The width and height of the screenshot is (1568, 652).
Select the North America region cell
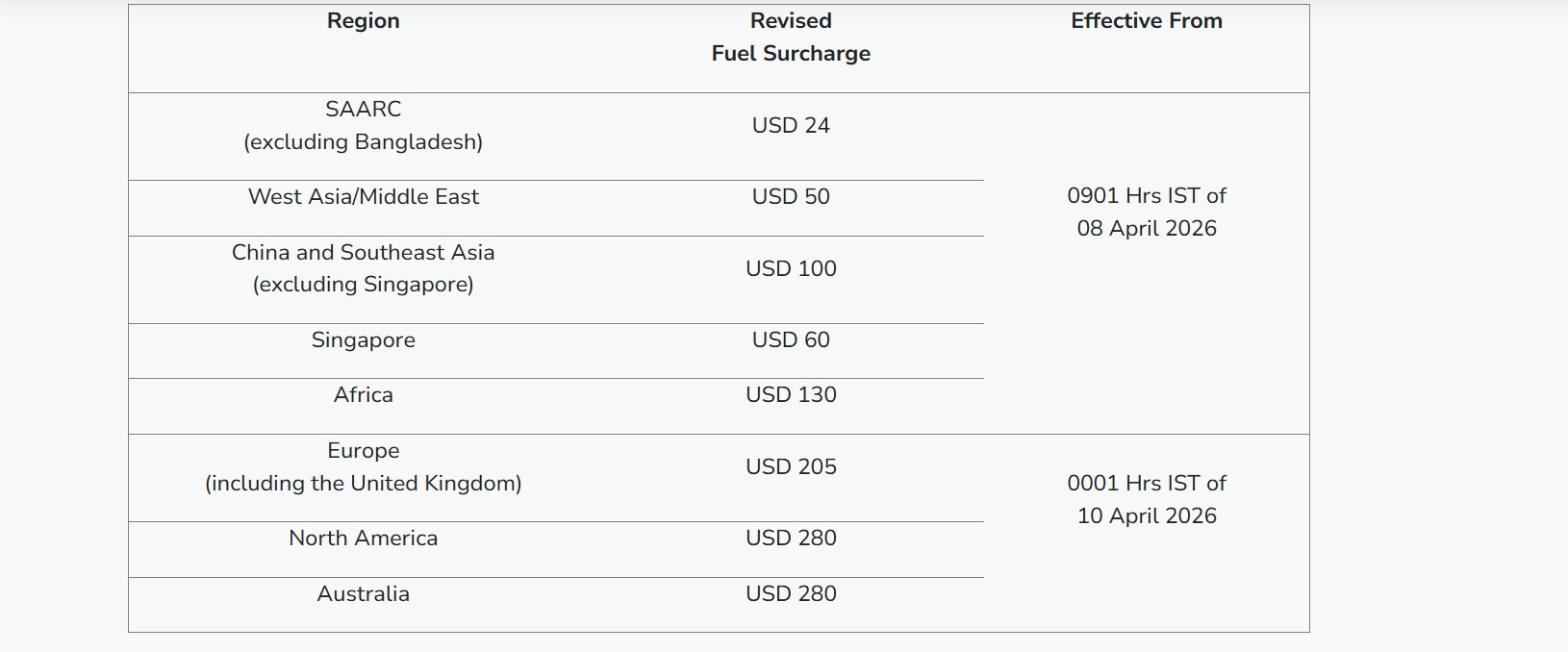(x=363, y=539)
